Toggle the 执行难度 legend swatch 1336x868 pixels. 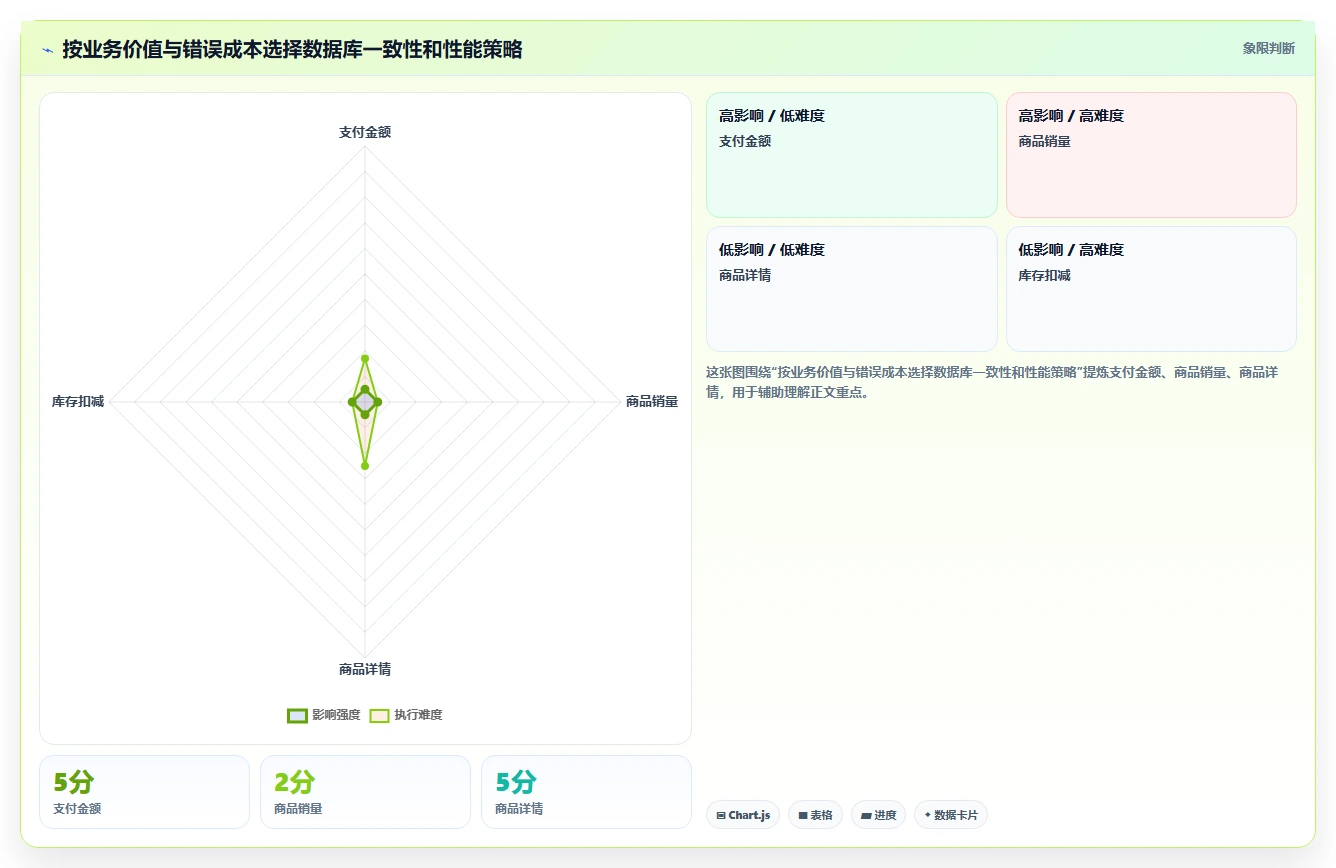tap(379, 715)
